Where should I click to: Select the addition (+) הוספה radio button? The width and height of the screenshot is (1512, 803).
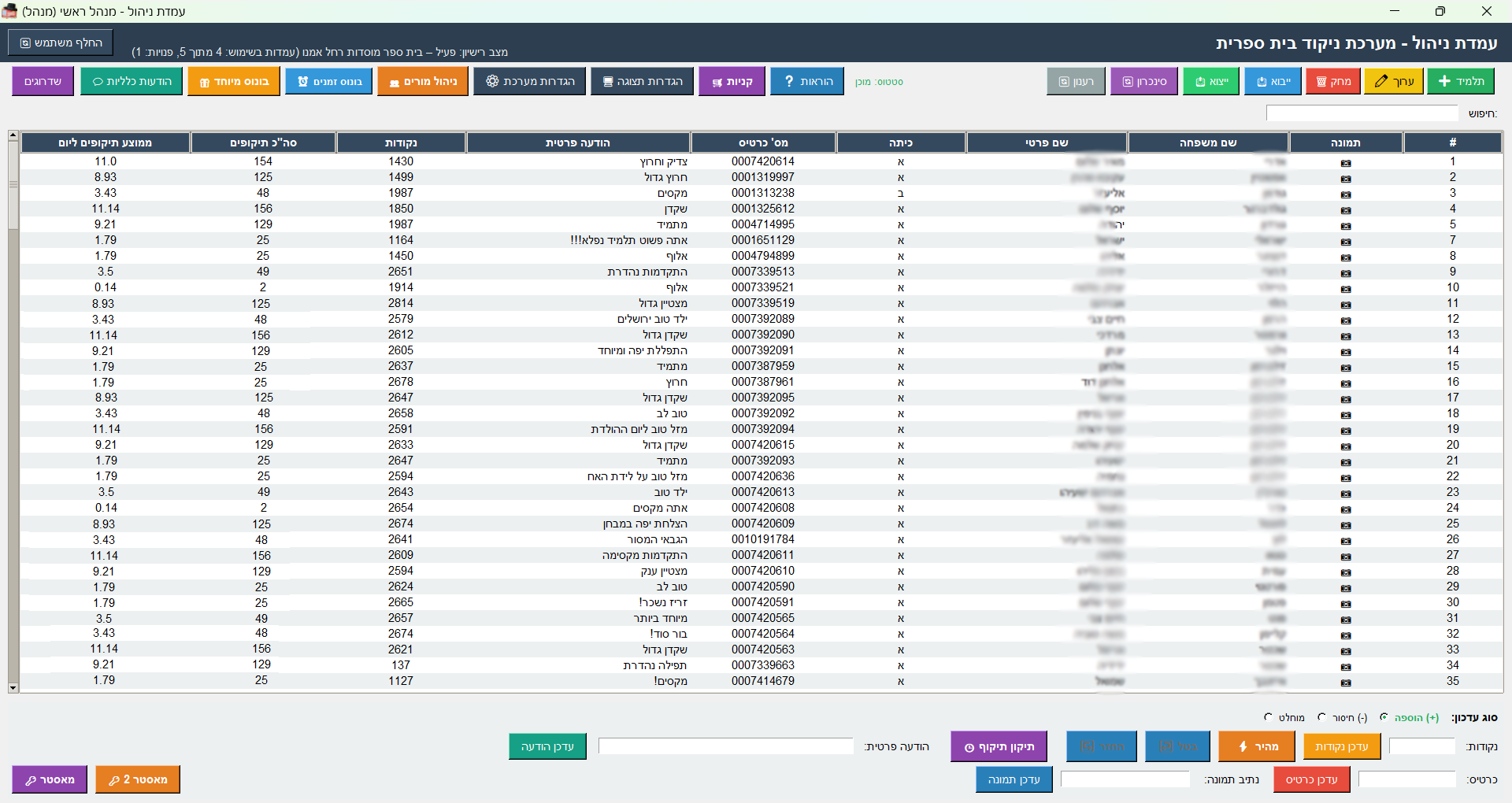[1384, 717]
